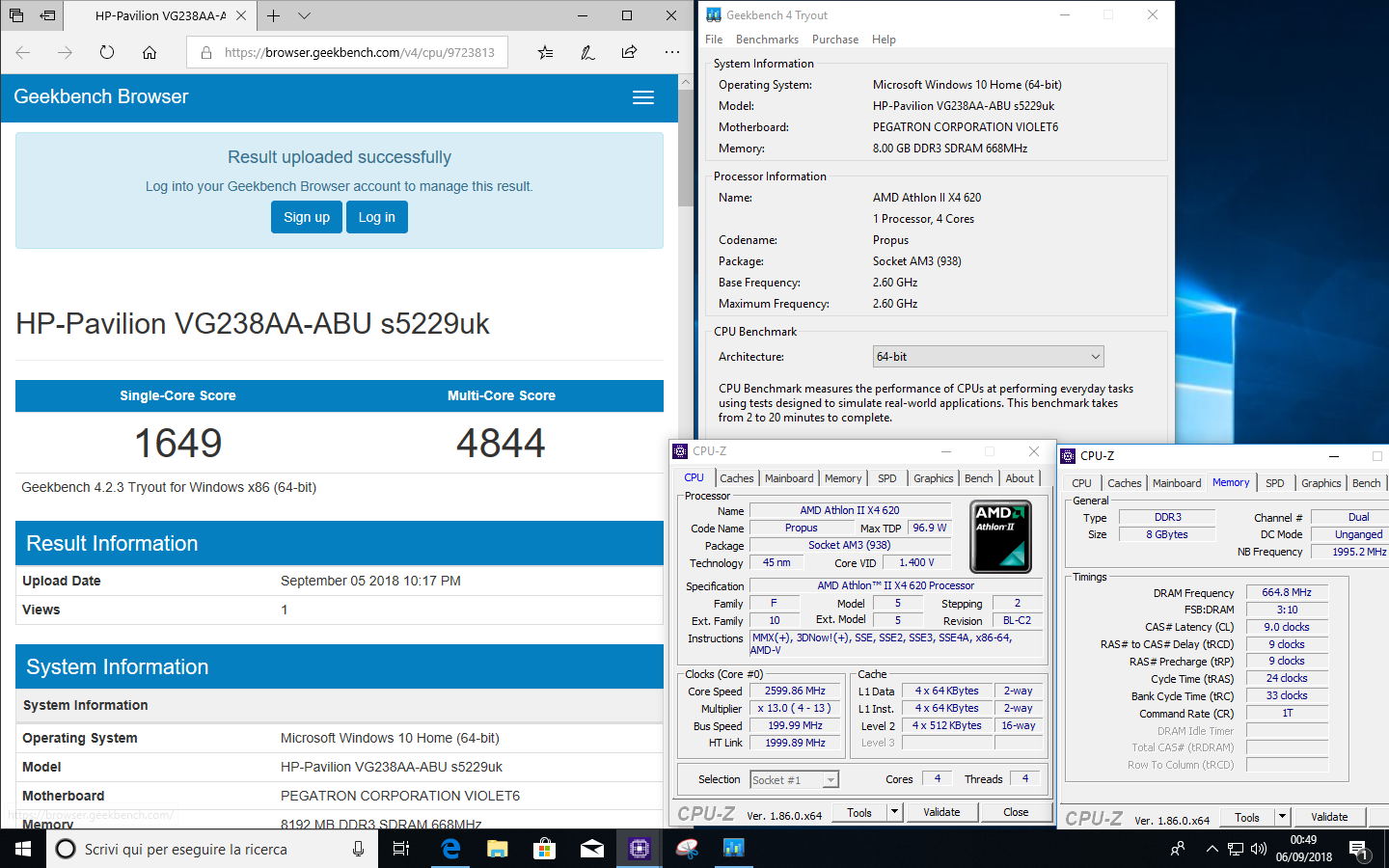
Task: Open About tab in CPU-Z
Action: tap(1020, 478)
